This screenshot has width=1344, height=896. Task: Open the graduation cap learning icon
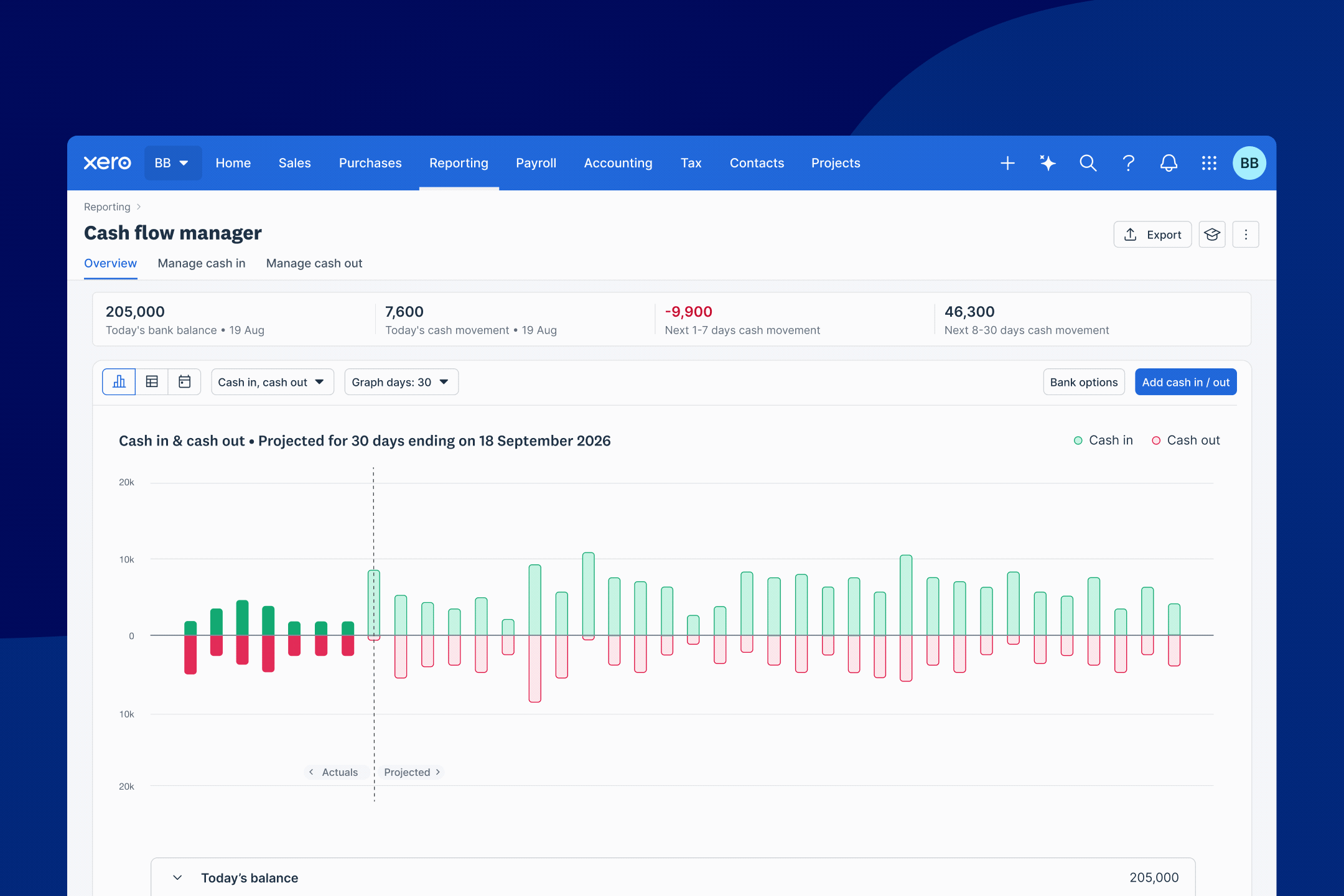[1211, 235]
